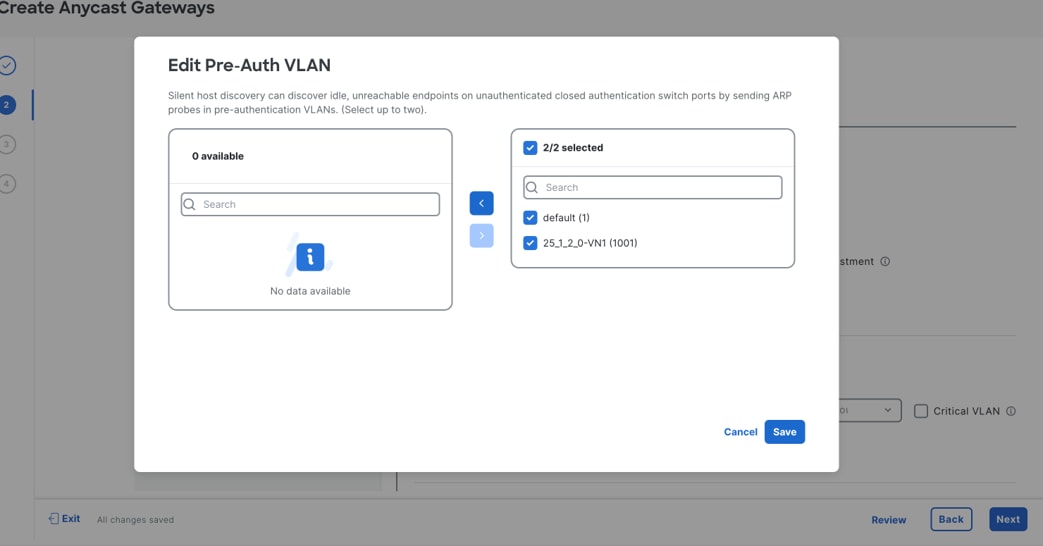Click the selected VLANs search field

coord(653,188)
